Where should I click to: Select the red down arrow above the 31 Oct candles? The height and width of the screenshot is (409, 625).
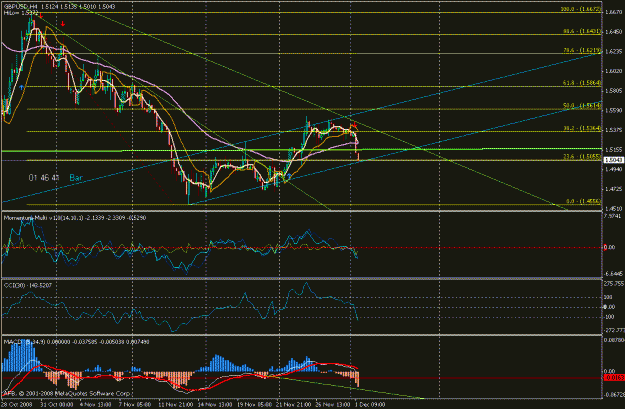click(x=63, y=24)
